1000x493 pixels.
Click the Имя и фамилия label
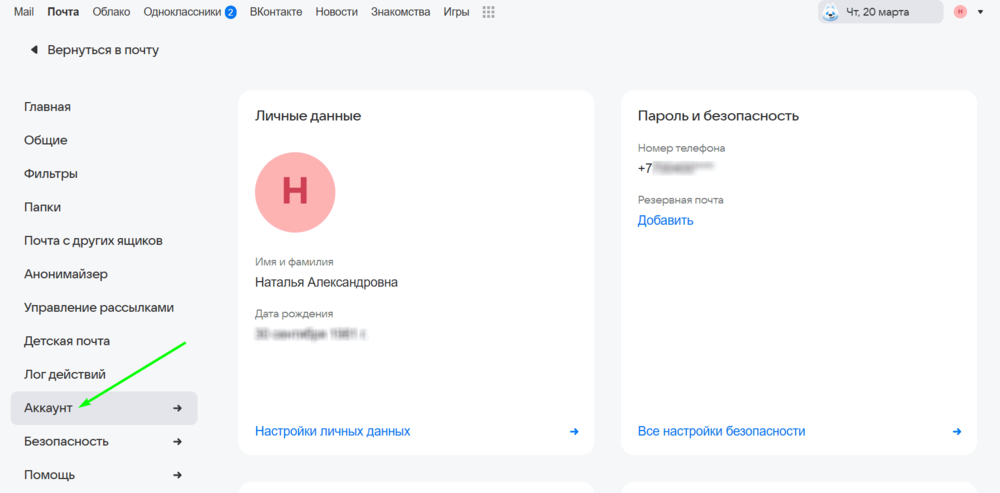tap(294, 261)
